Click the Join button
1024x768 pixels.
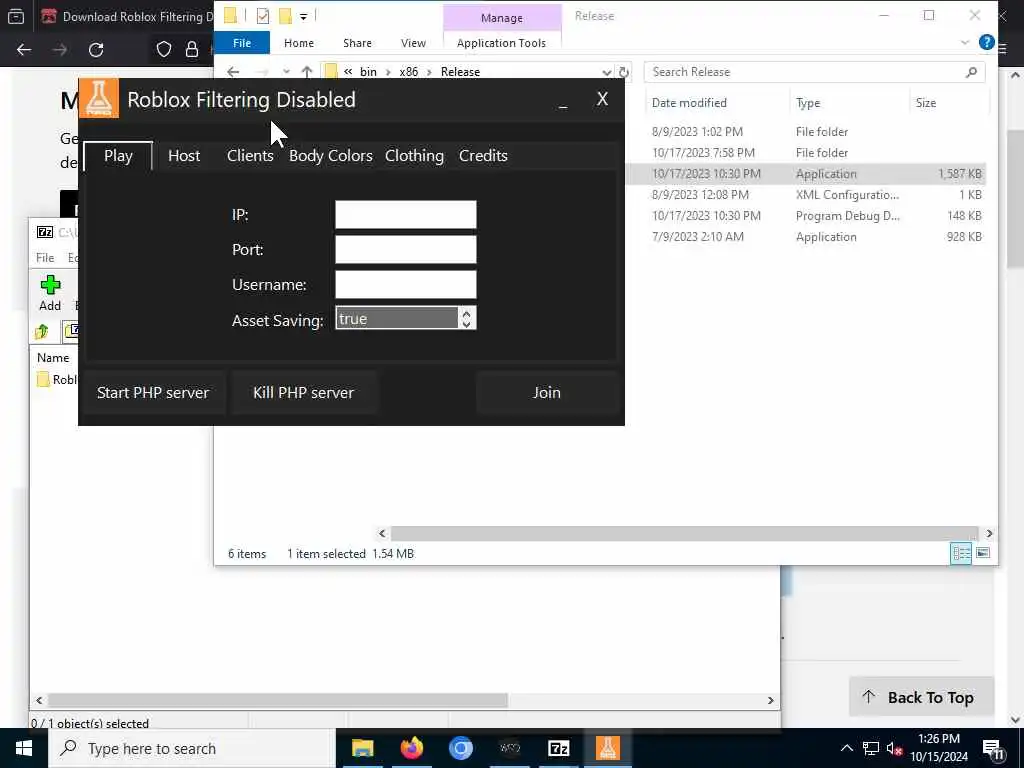[x=547, y=392]
